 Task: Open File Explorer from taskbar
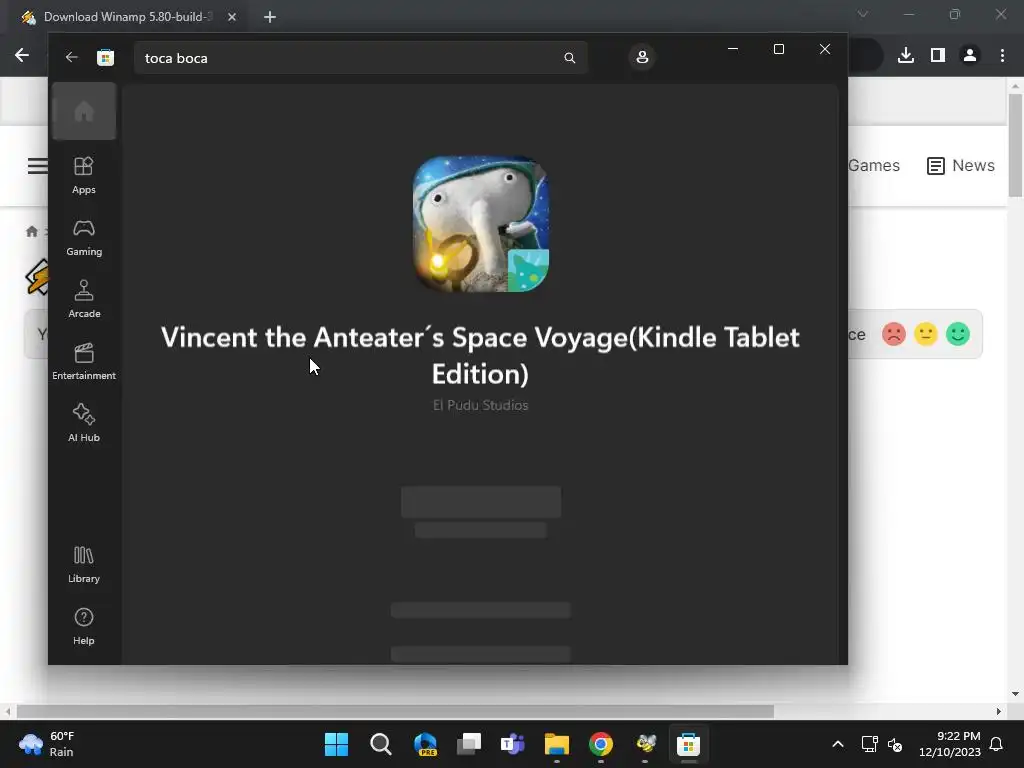(557, 744)
